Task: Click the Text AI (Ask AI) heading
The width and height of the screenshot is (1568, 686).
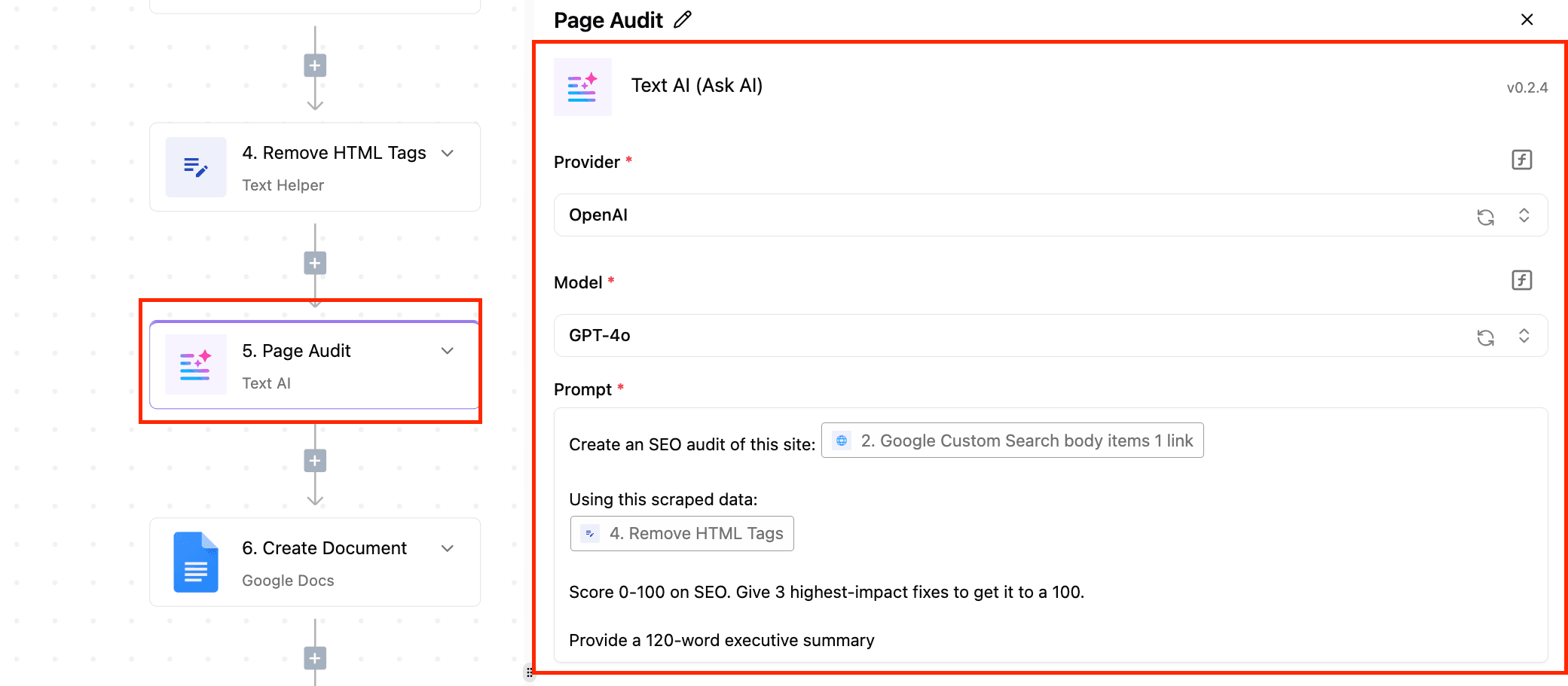Action: (697, 86)
